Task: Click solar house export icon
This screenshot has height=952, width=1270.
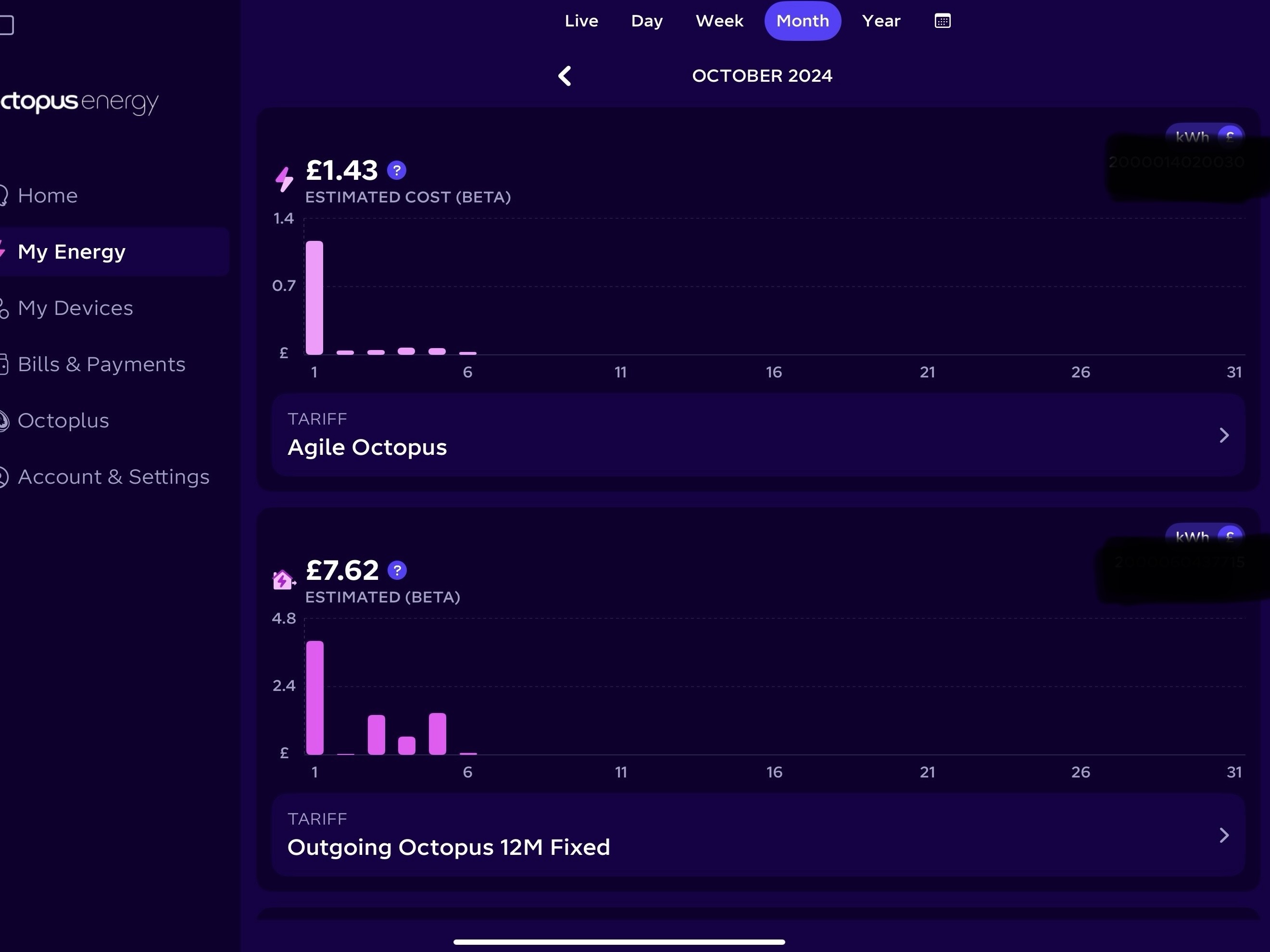Action: (x=284, y=579)
